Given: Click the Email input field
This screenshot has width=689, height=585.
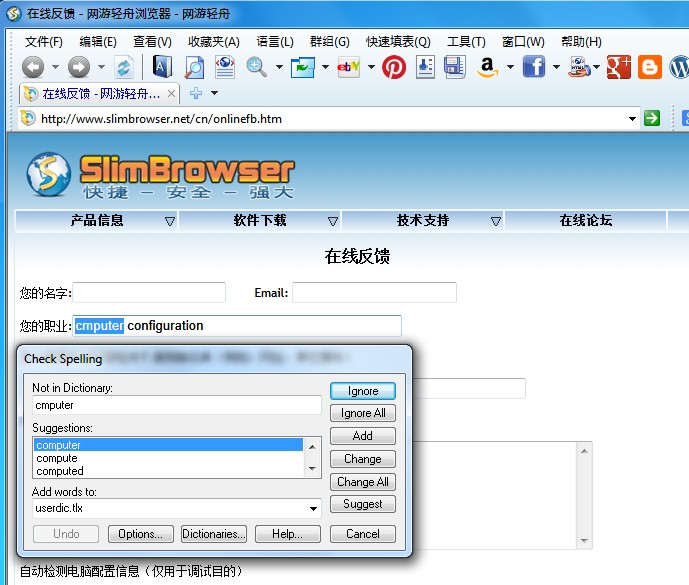Looking at the screenshot, I should (374, 292).
